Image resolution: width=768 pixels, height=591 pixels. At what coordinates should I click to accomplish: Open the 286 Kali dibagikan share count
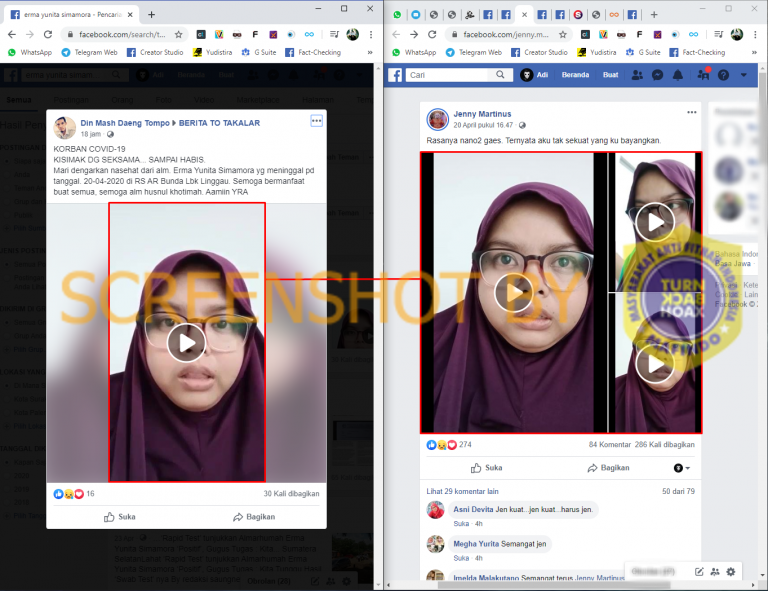[665, 445]
